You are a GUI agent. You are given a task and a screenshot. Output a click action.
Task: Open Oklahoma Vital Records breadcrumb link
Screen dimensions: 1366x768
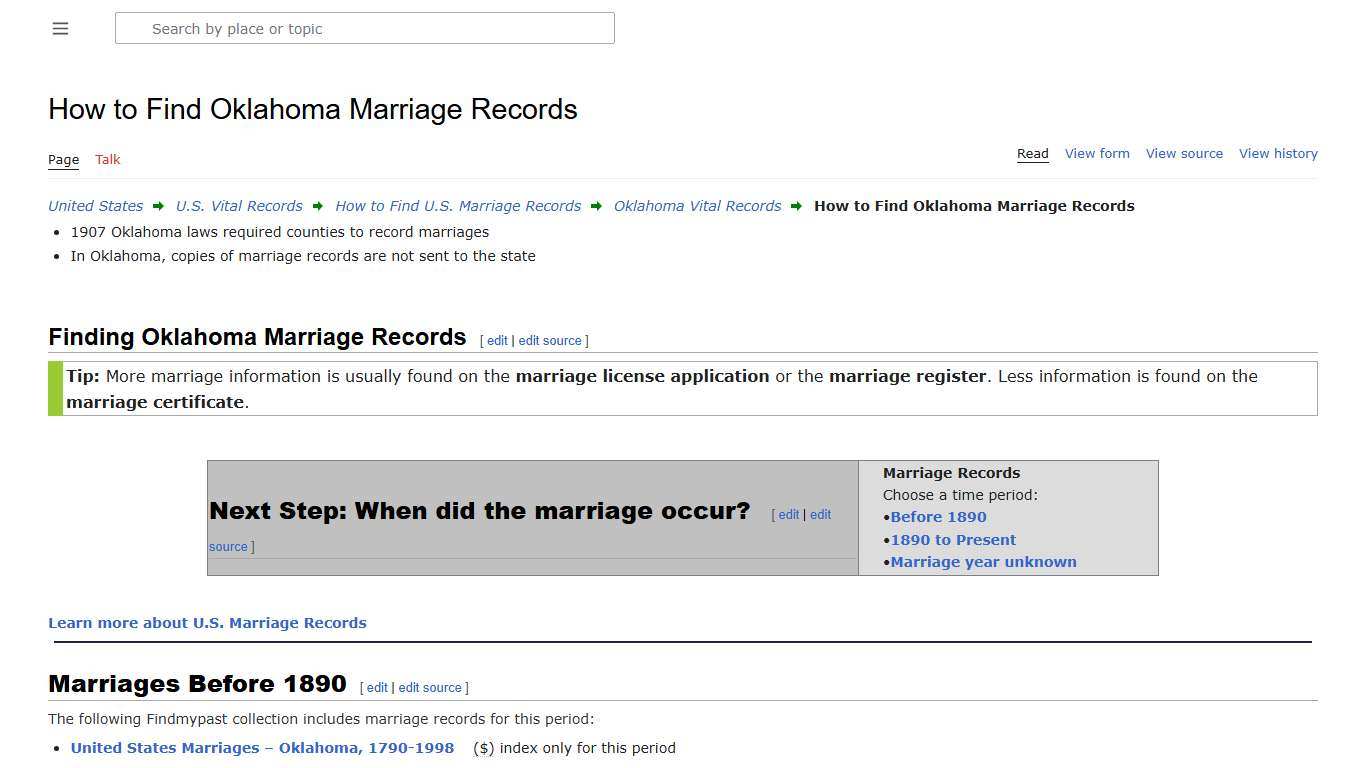(x=697, y=206)
